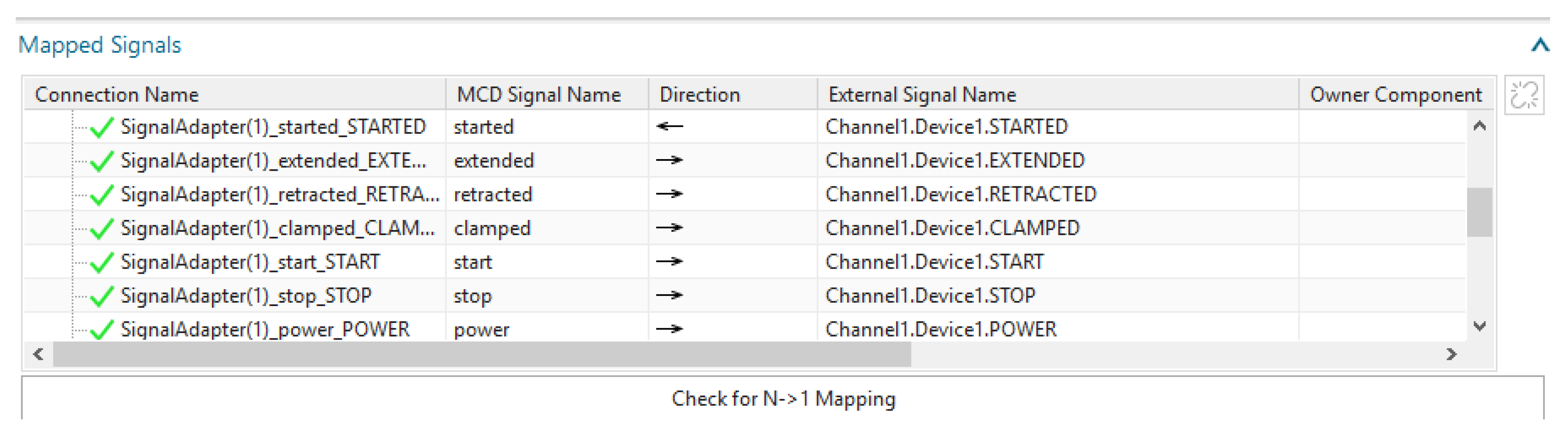Viewport: 1568px width, 441px height.
Task: Click green checkmark for stop_STOP connection
Action: point(101,296)
